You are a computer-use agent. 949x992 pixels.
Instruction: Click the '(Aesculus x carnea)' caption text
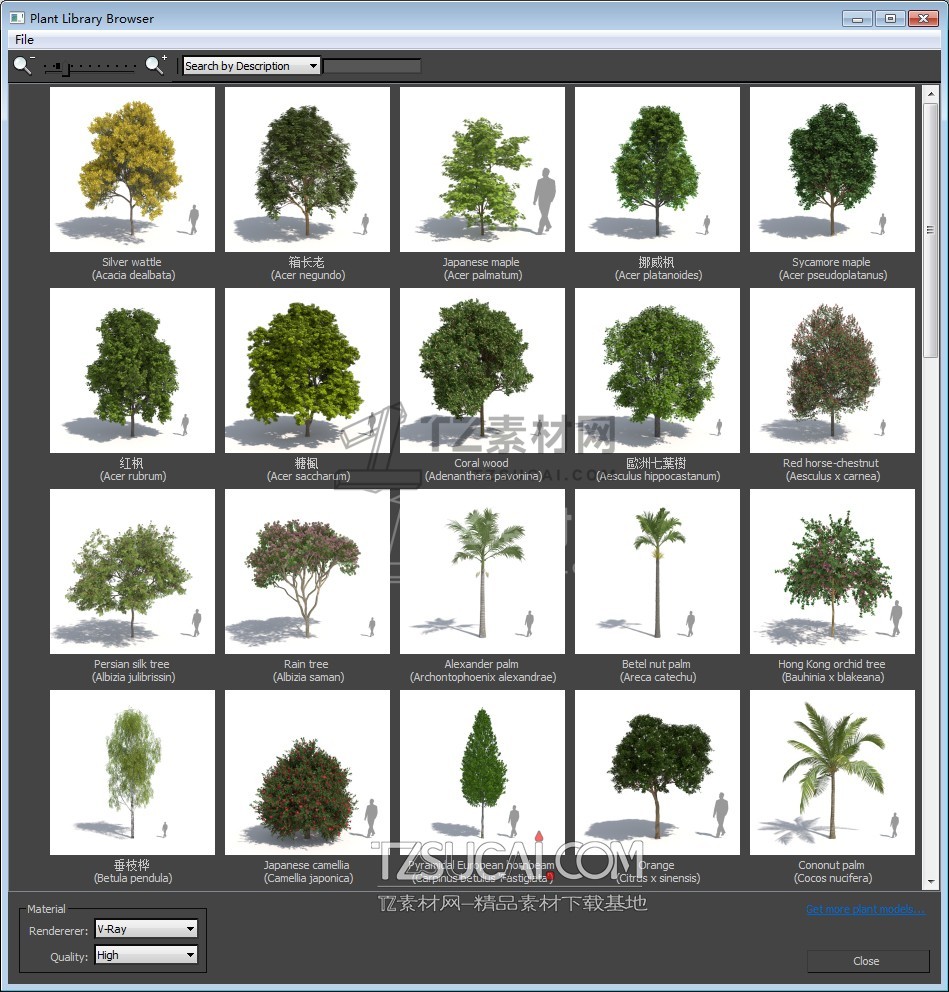(833, 476)
